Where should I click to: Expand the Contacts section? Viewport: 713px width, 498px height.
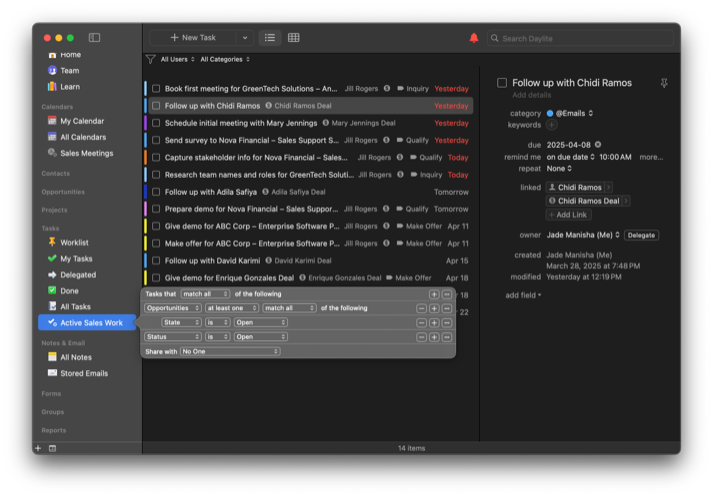click(55, 174)
